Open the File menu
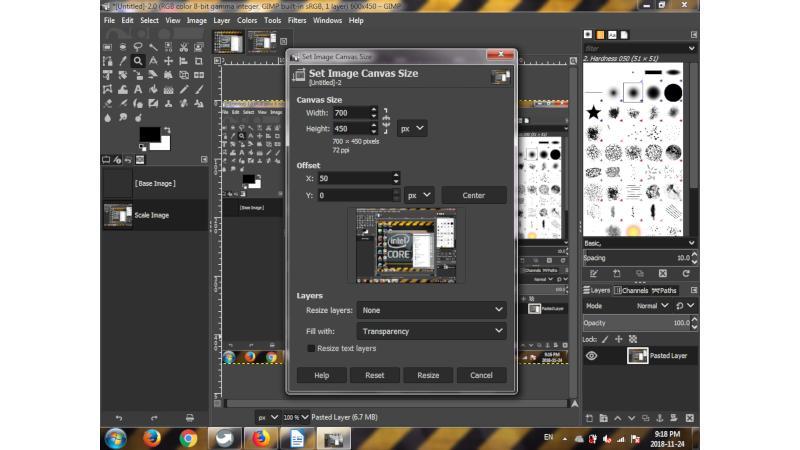This screenshot has height=450, width=800. (109, 20)
